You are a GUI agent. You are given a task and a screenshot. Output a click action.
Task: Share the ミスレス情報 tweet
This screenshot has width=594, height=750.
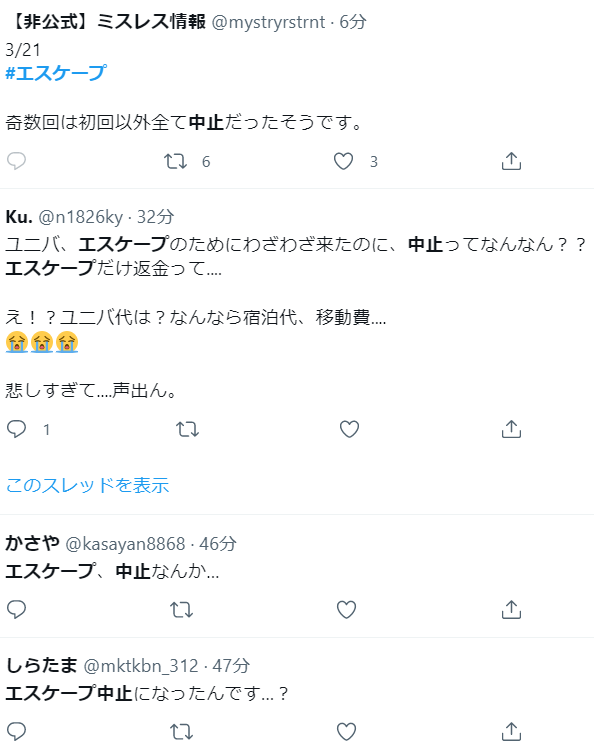point(511,161)
